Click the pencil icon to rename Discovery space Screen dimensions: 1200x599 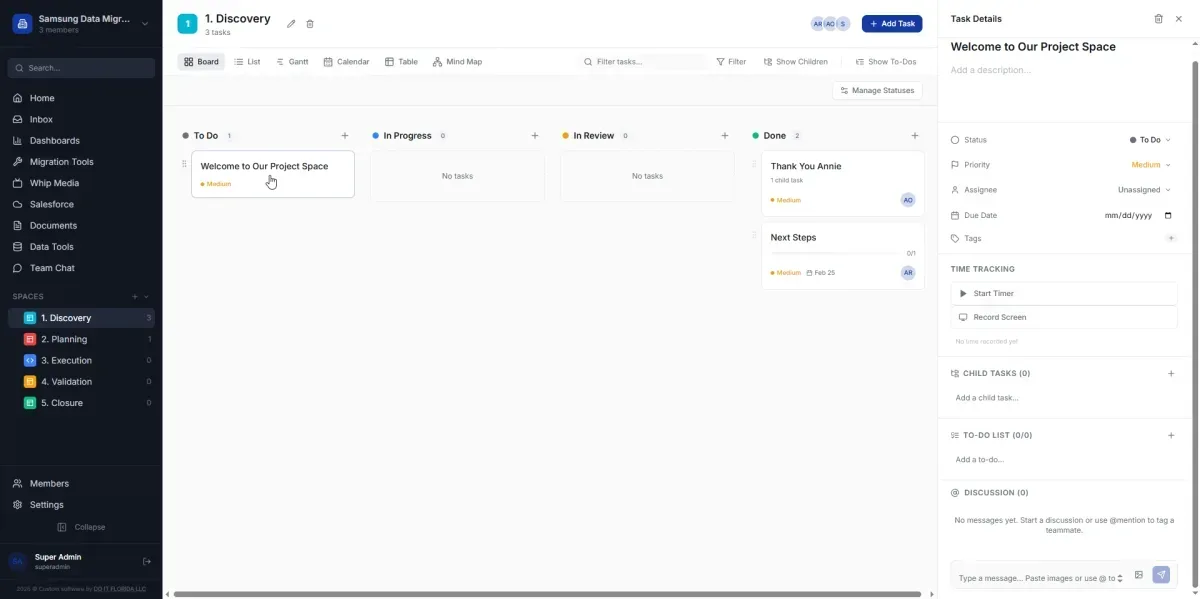click(291, 24)
